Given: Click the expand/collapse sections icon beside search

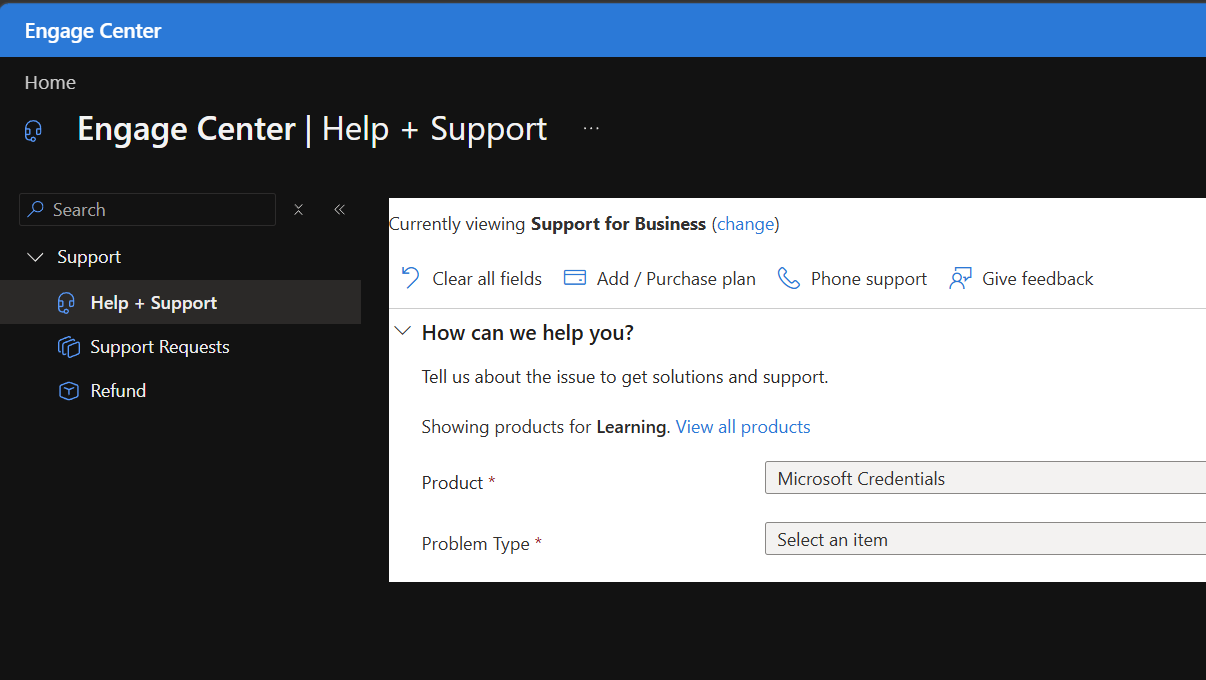Looking at the screenshot, I should 298,209.
